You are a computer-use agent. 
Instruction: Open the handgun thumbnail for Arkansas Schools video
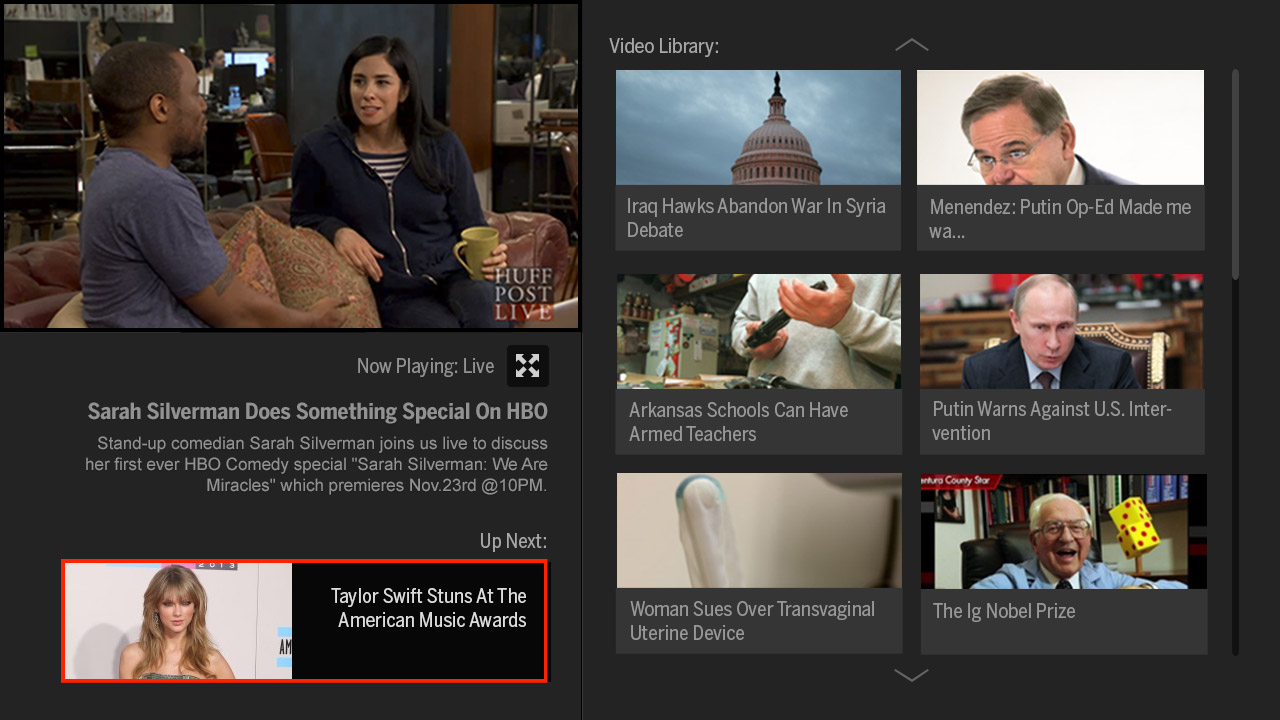[759, 331]
